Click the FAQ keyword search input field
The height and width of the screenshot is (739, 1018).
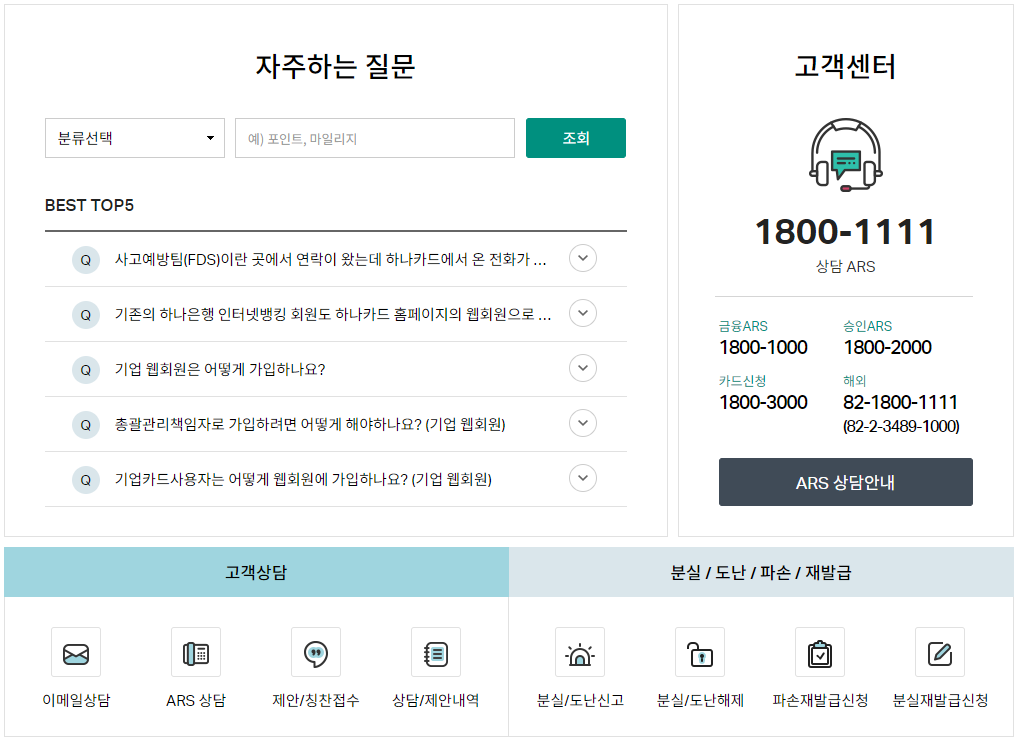click(374, 138)
